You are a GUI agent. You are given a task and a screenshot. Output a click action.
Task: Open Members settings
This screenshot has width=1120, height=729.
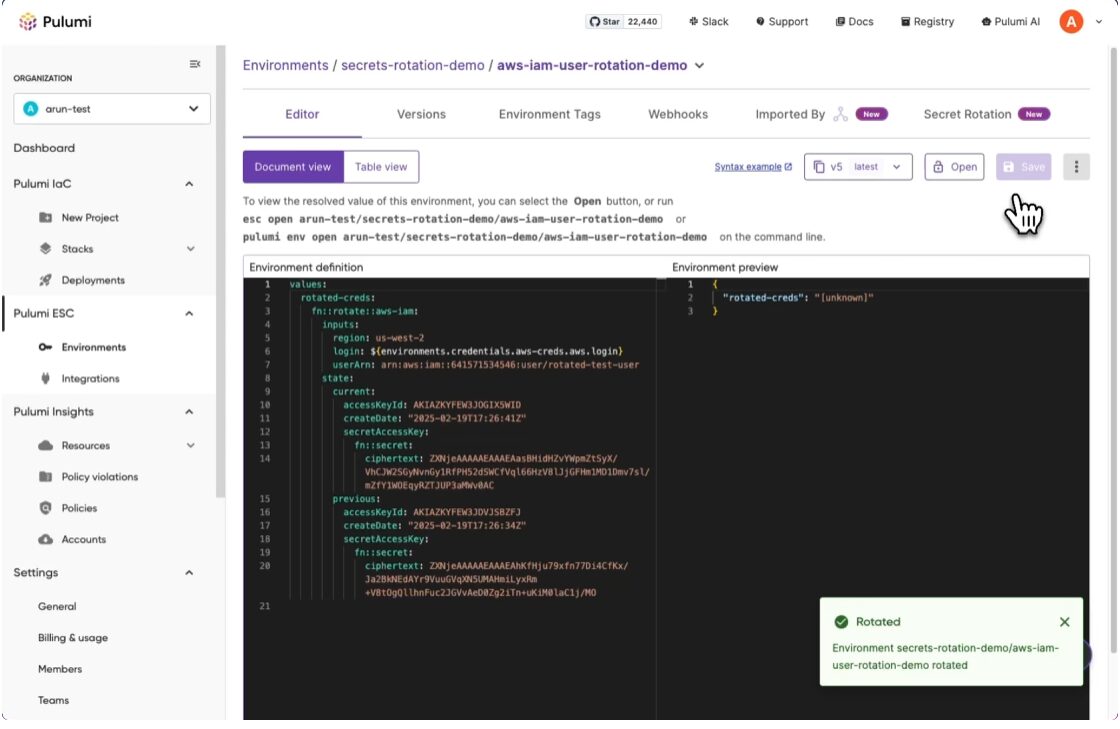(x=60, y=669)
